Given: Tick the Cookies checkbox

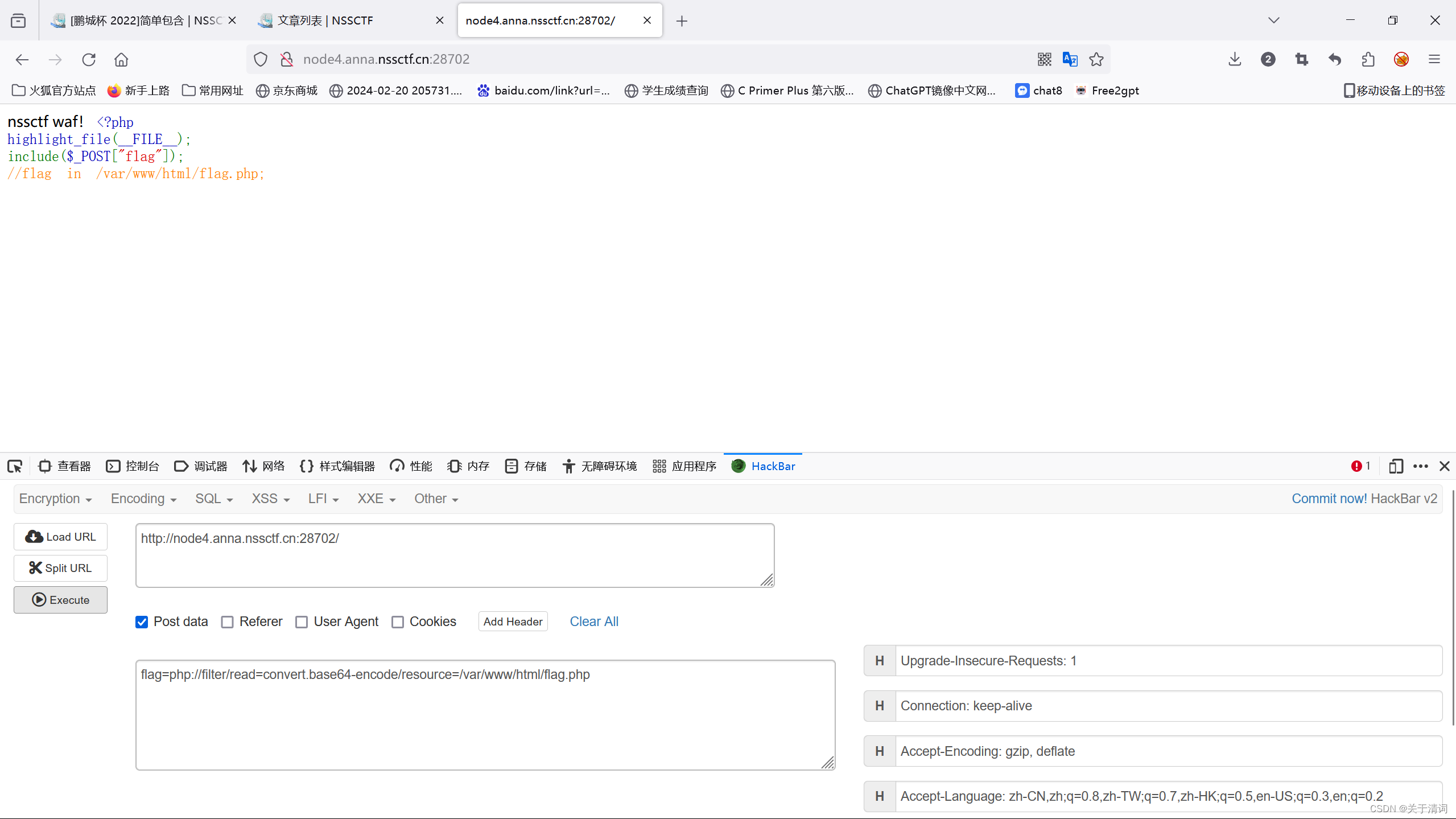Looking at the screenshot, I should click(398, 622).
